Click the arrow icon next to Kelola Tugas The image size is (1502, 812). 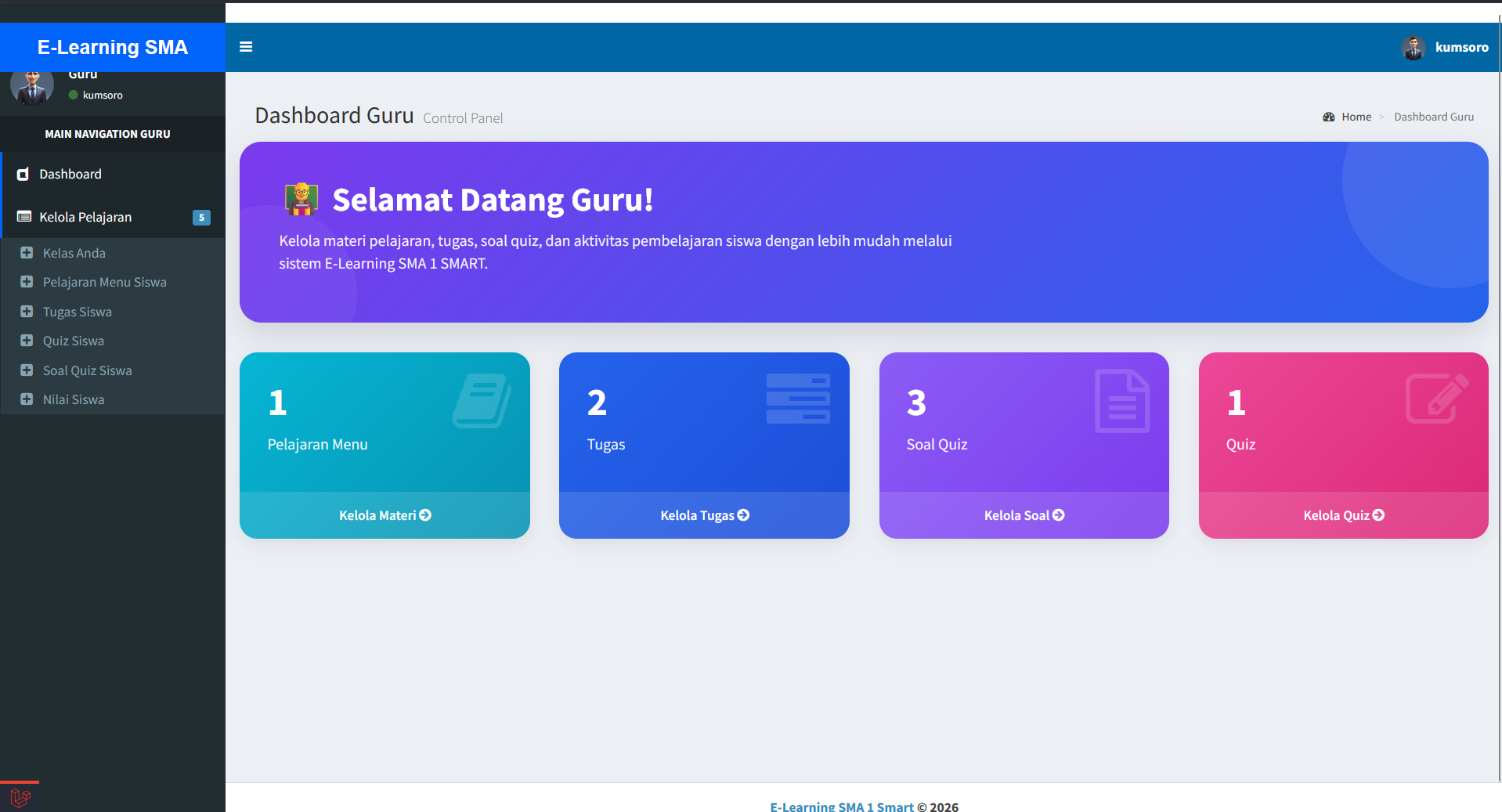click(743, 515)
